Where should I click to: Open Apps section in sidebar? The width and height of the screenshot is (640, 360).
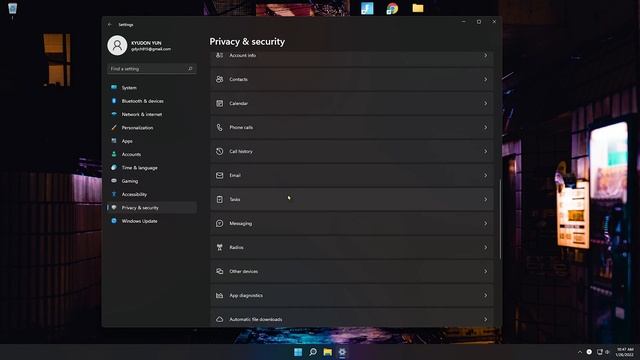point(152,141)
